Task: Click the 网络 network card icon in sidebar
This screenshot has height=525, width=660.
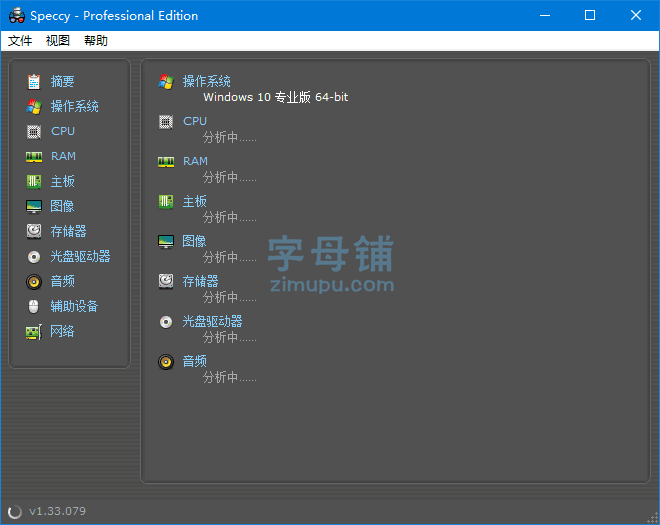Action: coord(34,332)
